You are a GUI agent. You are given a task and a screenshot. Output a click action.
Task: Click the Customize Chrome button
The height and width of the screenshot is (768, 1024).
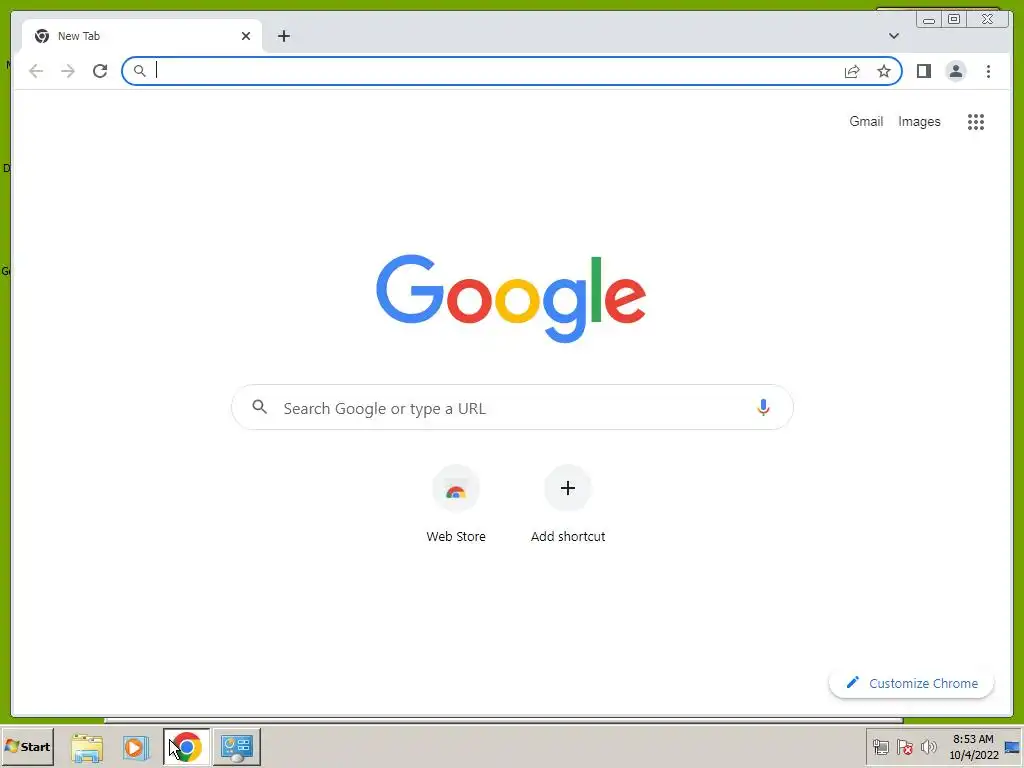coord(912,683)
